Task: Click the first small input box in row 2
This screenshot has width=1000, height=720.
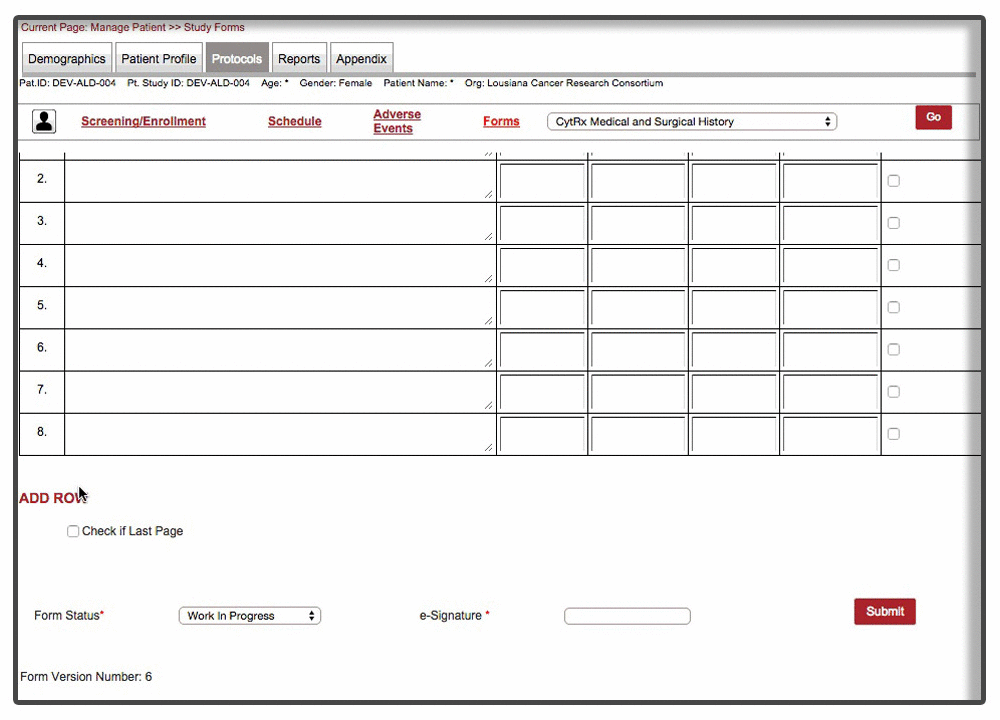Action: coord(542,182)
